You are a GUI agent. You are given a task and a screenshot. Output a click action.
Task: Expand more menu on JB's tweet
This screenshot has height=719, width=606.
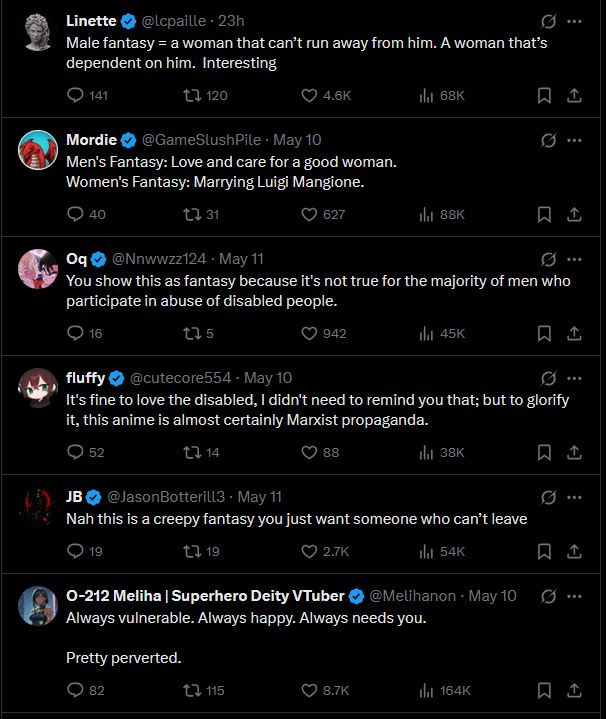click(574, 496)
